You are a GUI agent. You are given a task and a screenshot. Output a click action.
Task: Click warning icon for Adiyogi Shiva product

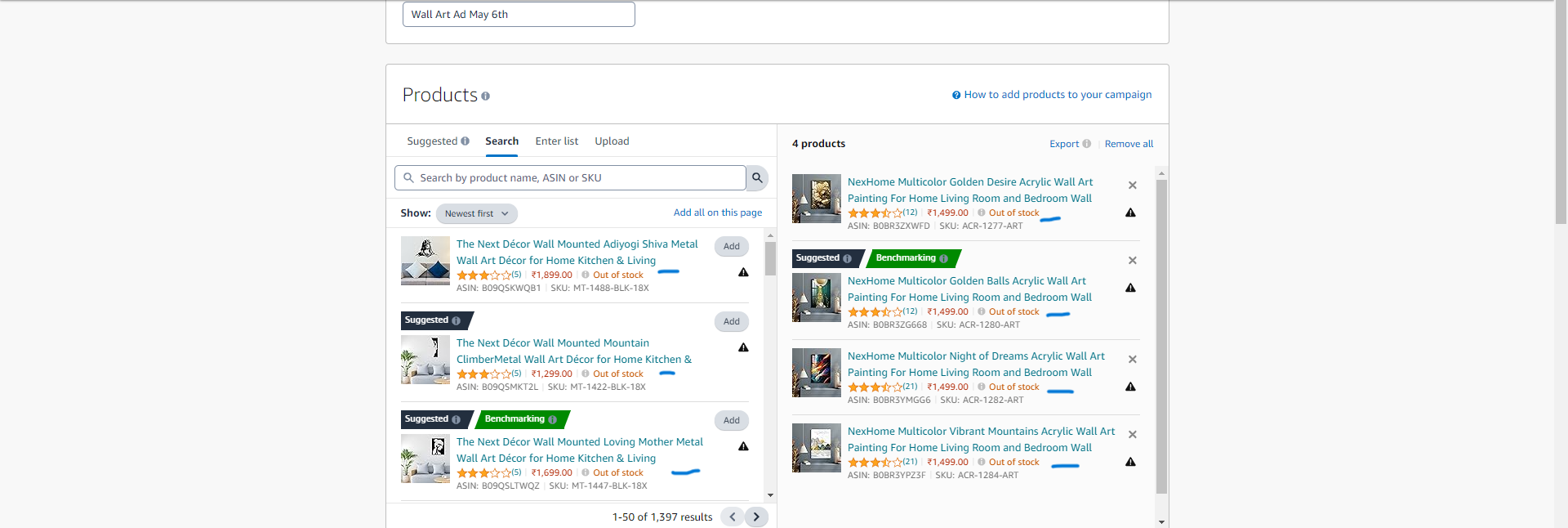pos(743,272)
